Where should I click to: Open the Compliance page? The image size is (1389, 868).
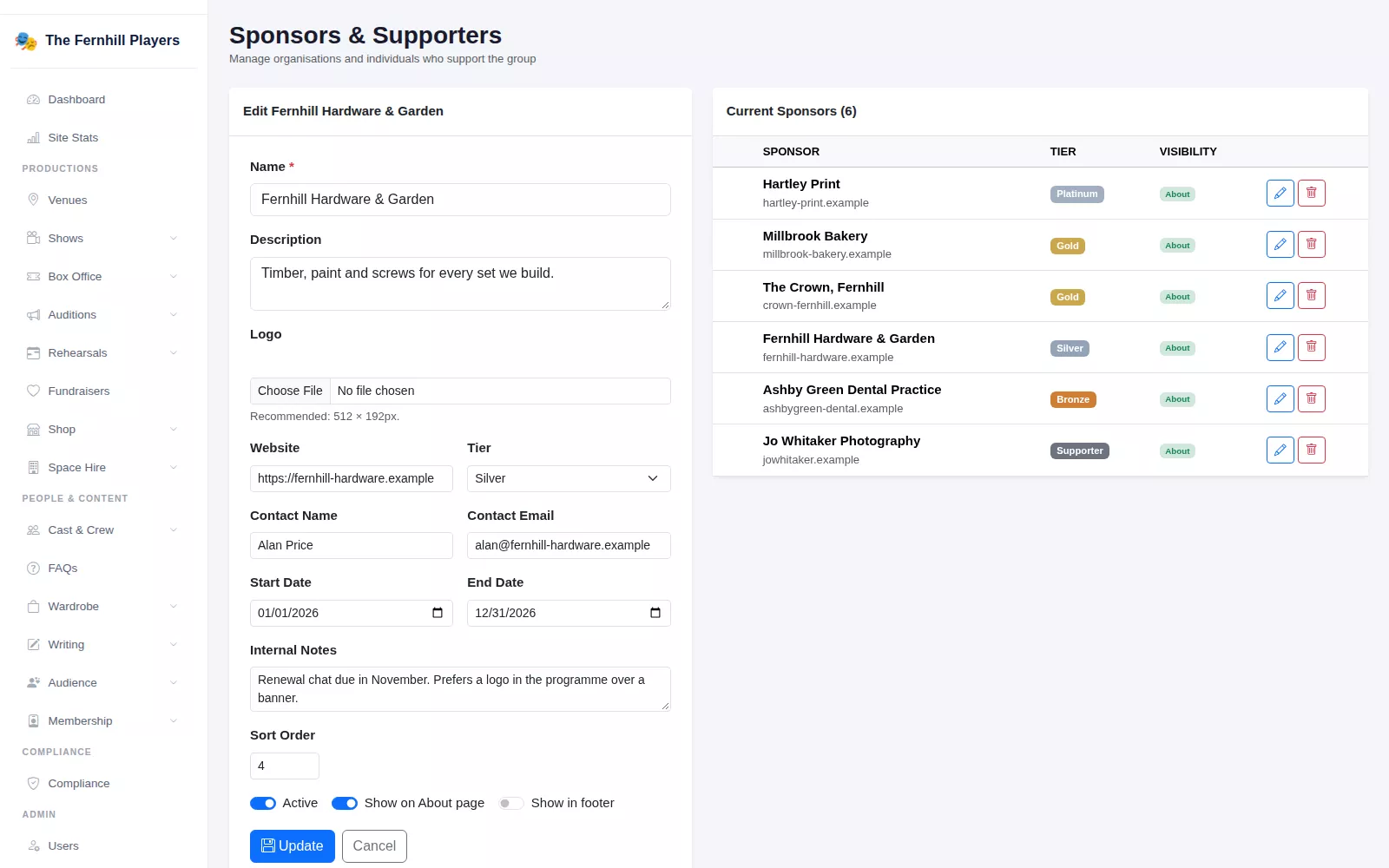(x=104, y=783)
